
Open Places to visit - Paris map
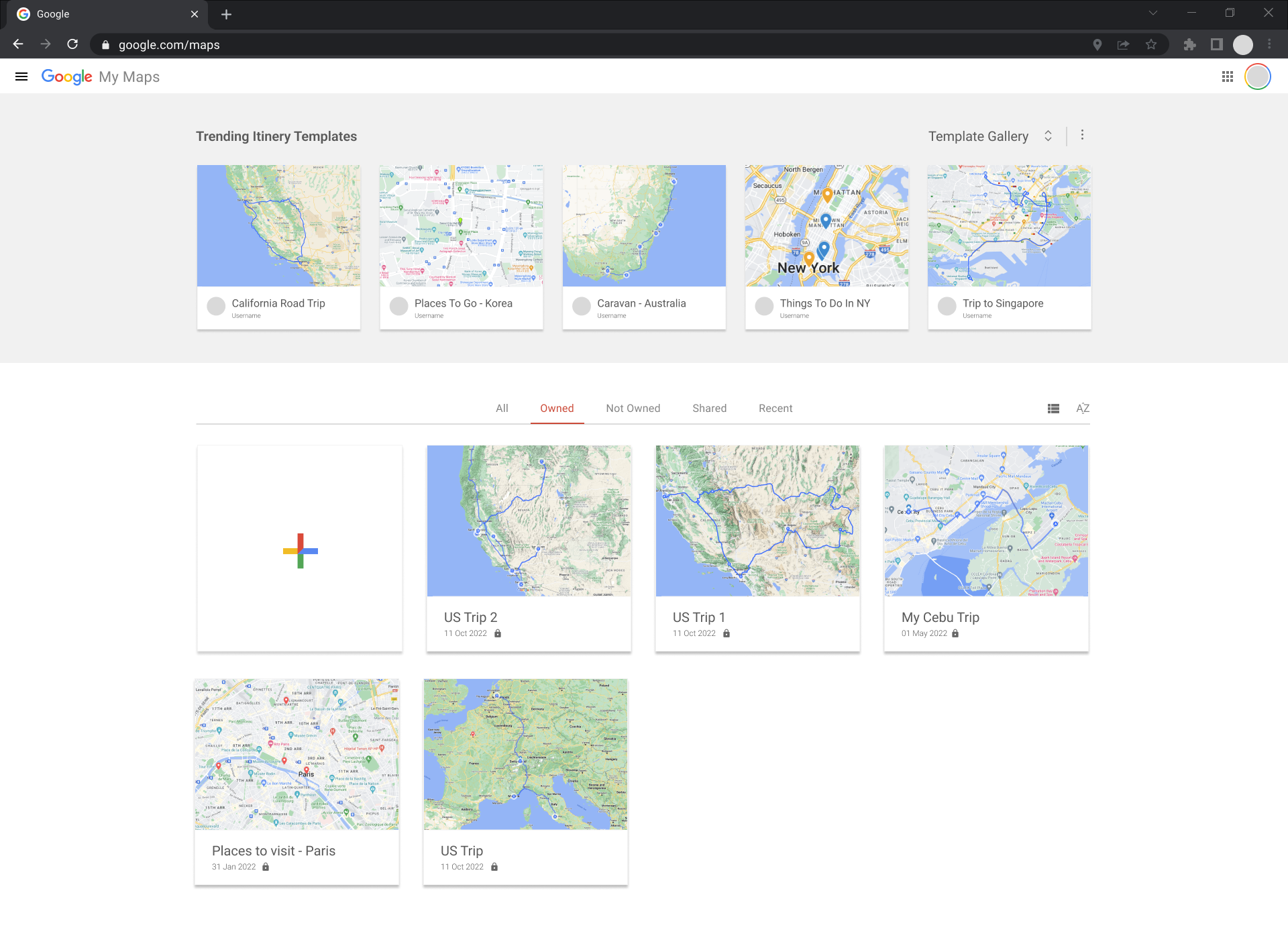point(297,782)
